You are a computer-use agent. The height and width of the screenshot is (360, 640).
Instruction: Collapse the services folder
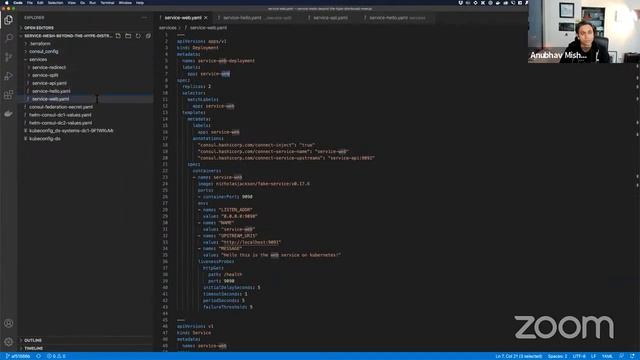38,60
